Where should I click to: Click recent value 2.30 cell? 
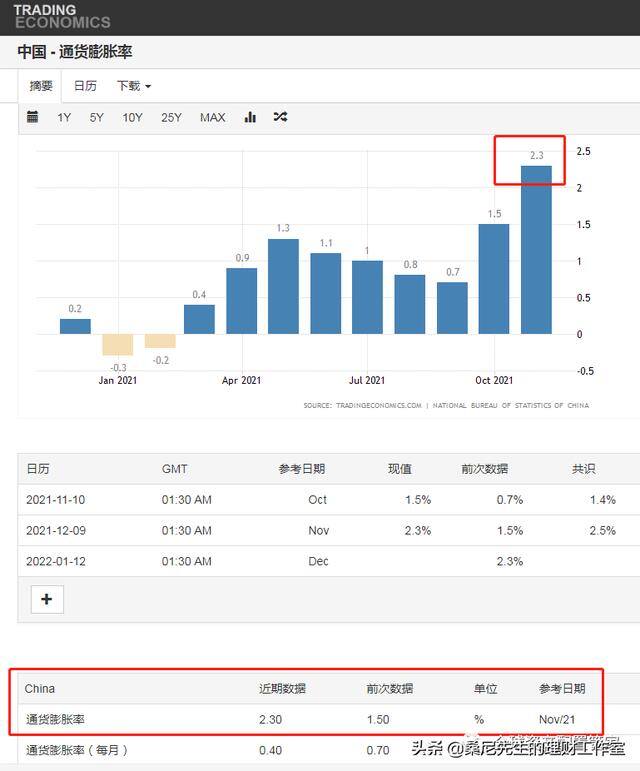coord(270,719)
